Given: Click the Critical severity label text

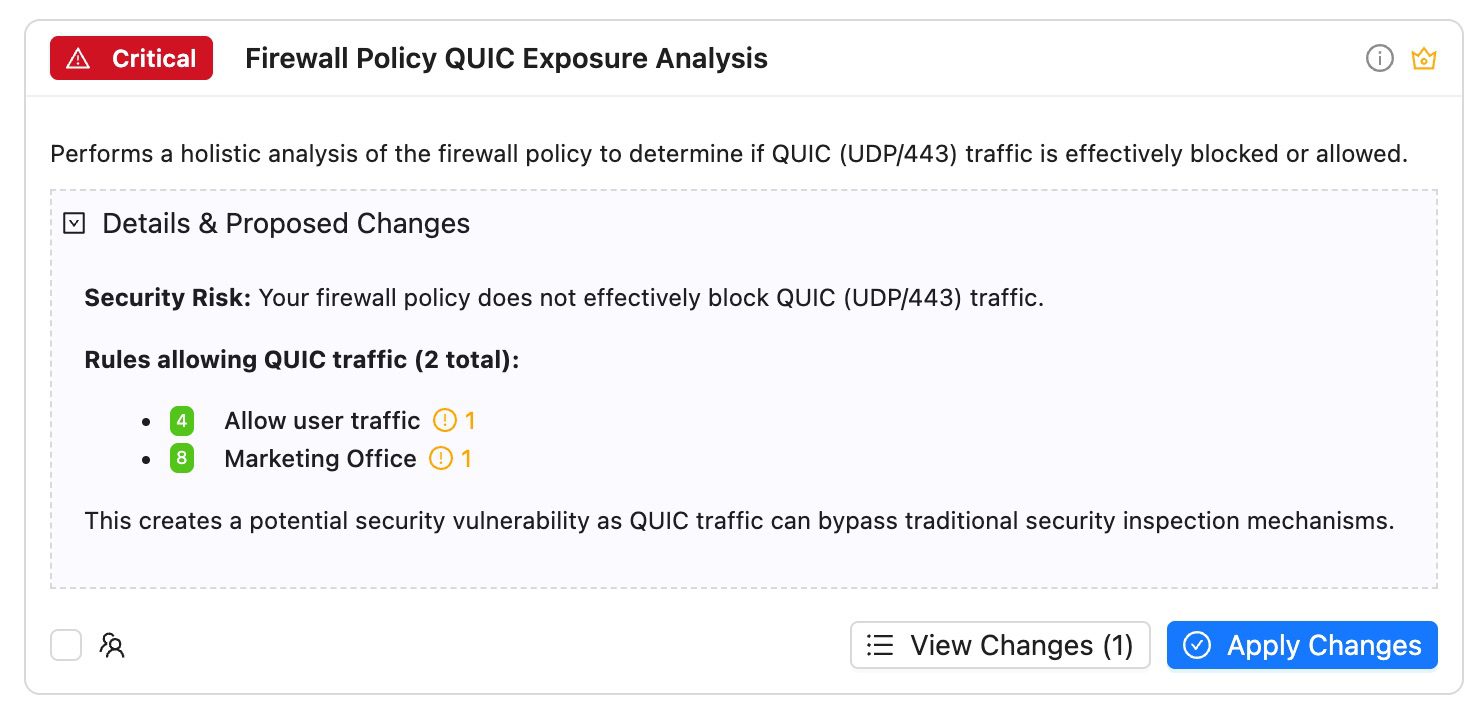Looking at the screenshot, I should click(153, 59).
